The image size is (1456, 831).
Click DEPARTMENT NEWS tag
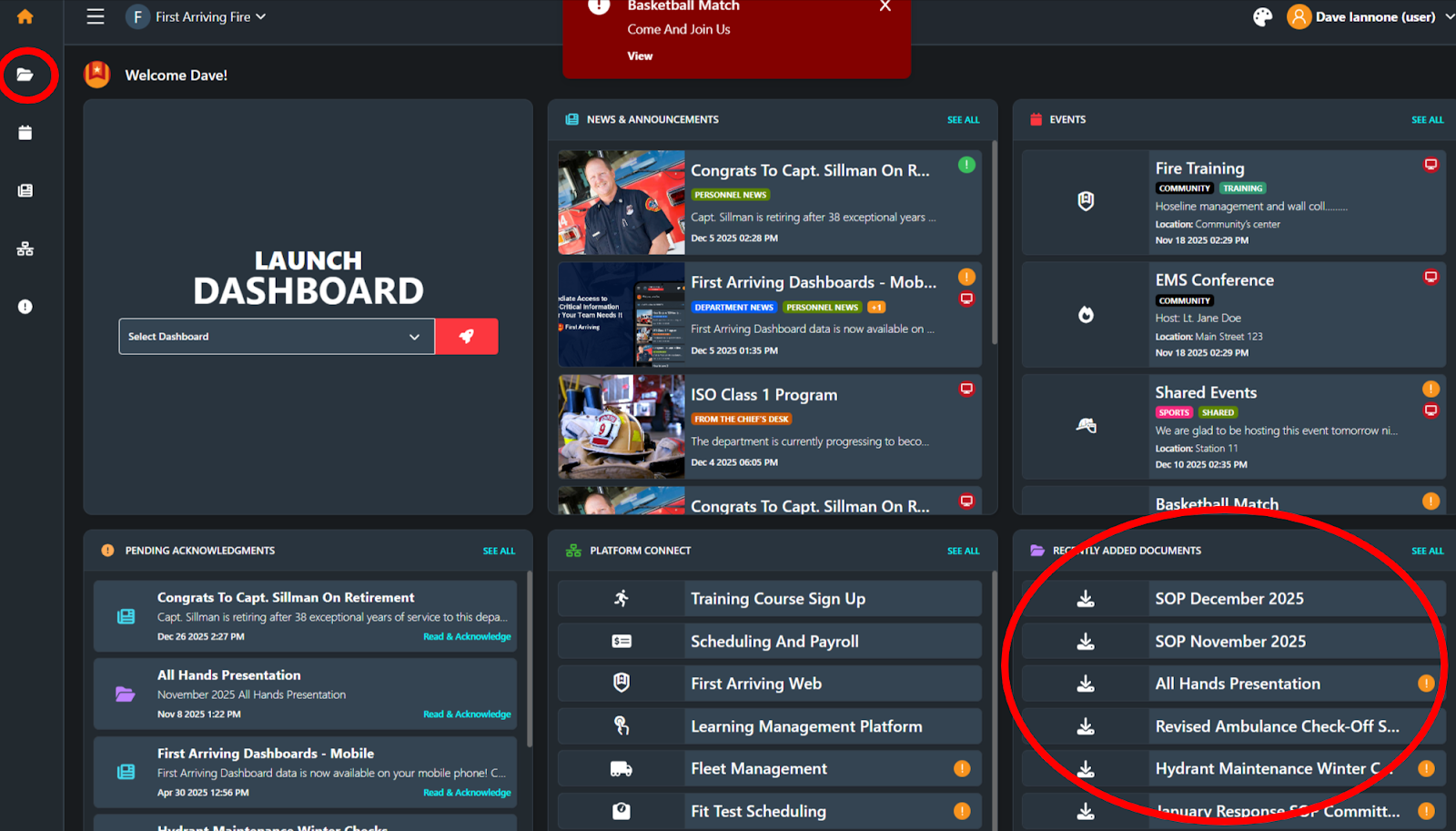[733, 308]
